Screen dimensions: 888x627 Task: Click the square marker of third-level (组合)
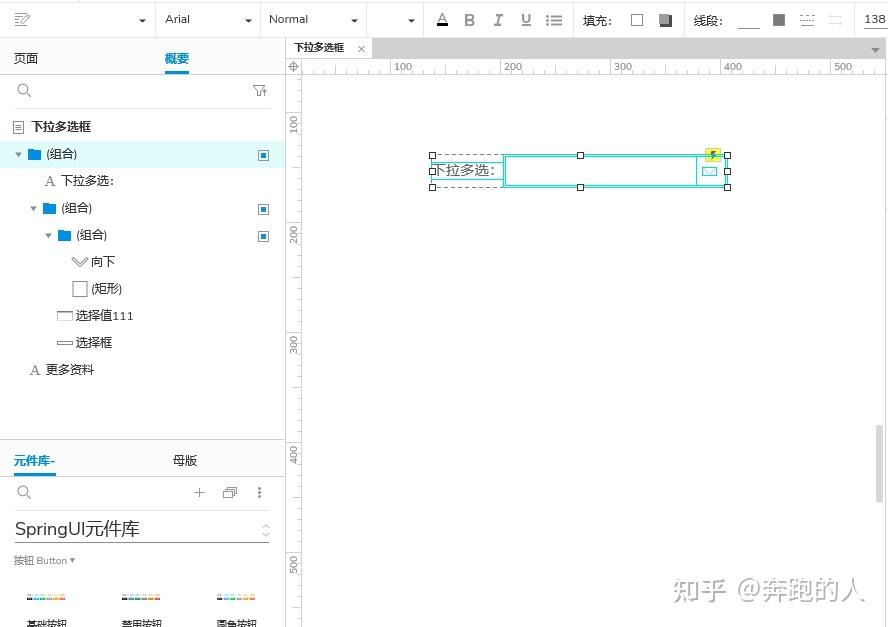[263, 236]
